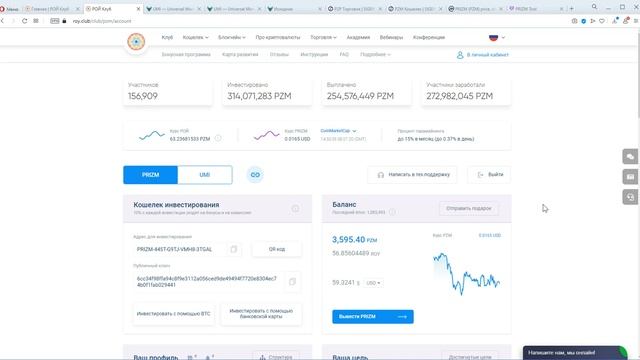Open the Russian flag language dropdown
Image resolution: width=640 pixels, height=360 pixels.
(x=497, y=38)
